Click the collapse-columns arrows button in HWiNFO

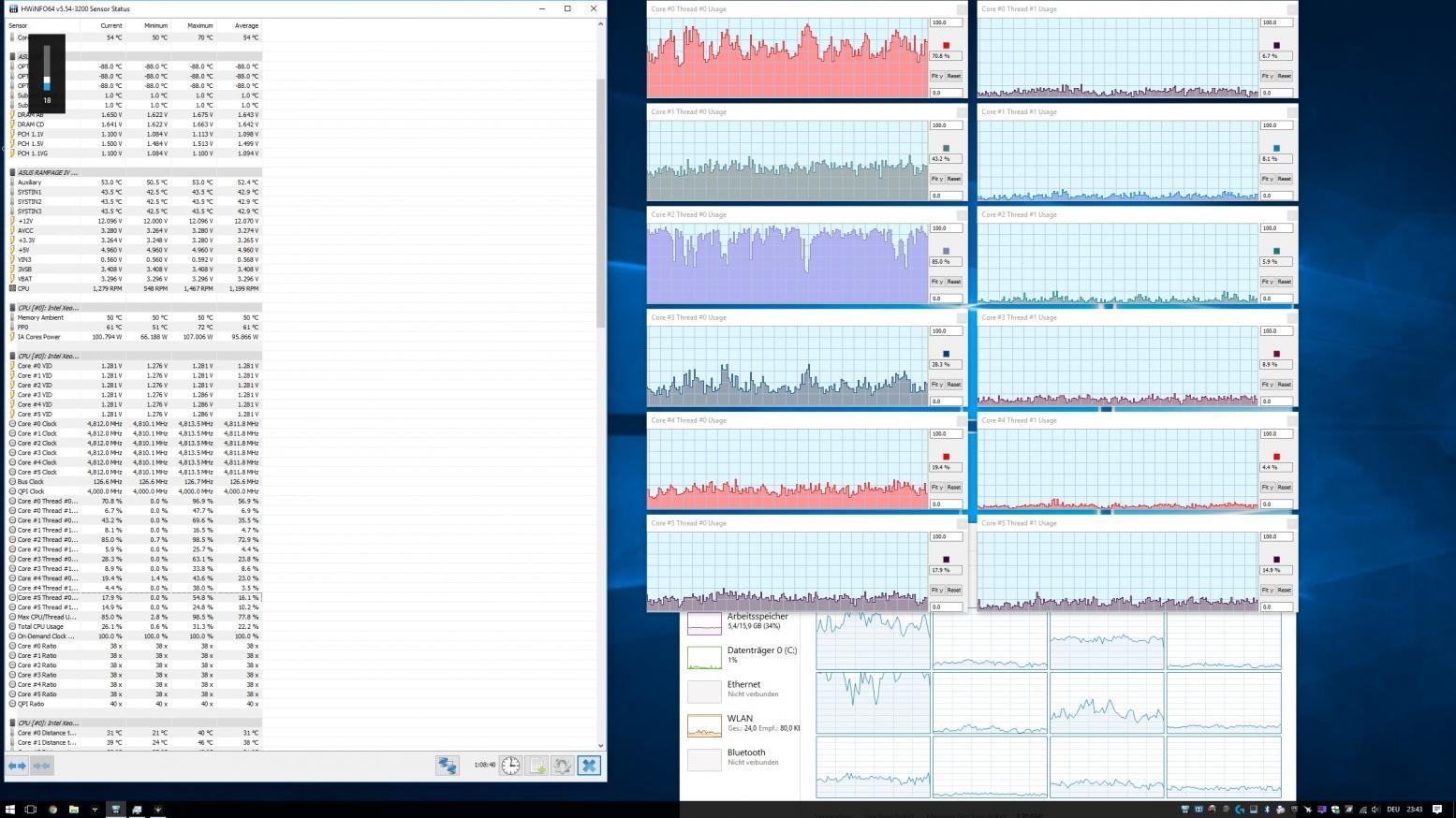pyautogui.click(x=41, y=766)
